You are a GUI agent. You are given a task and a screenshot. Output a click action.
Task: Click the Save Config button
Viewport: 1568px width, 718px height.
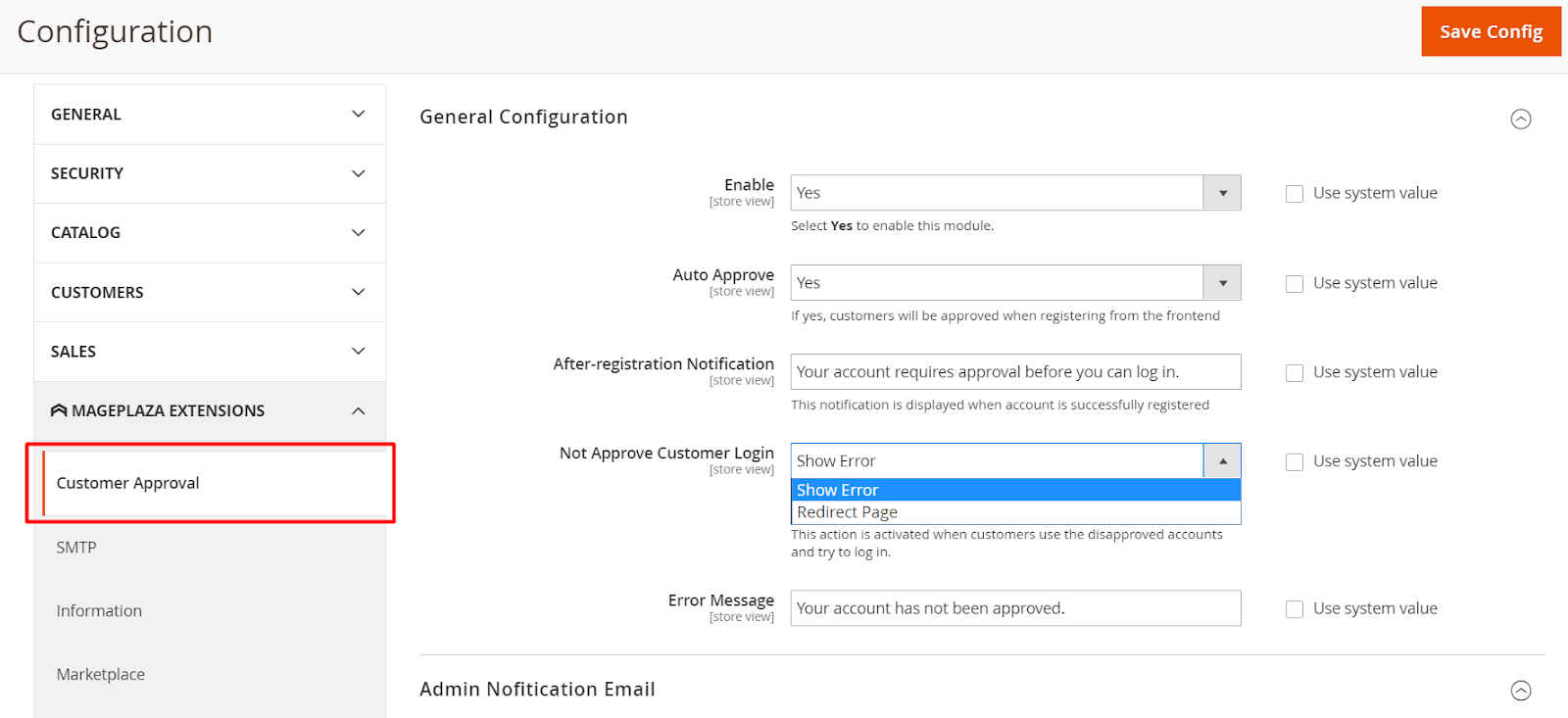point(1491,32)
